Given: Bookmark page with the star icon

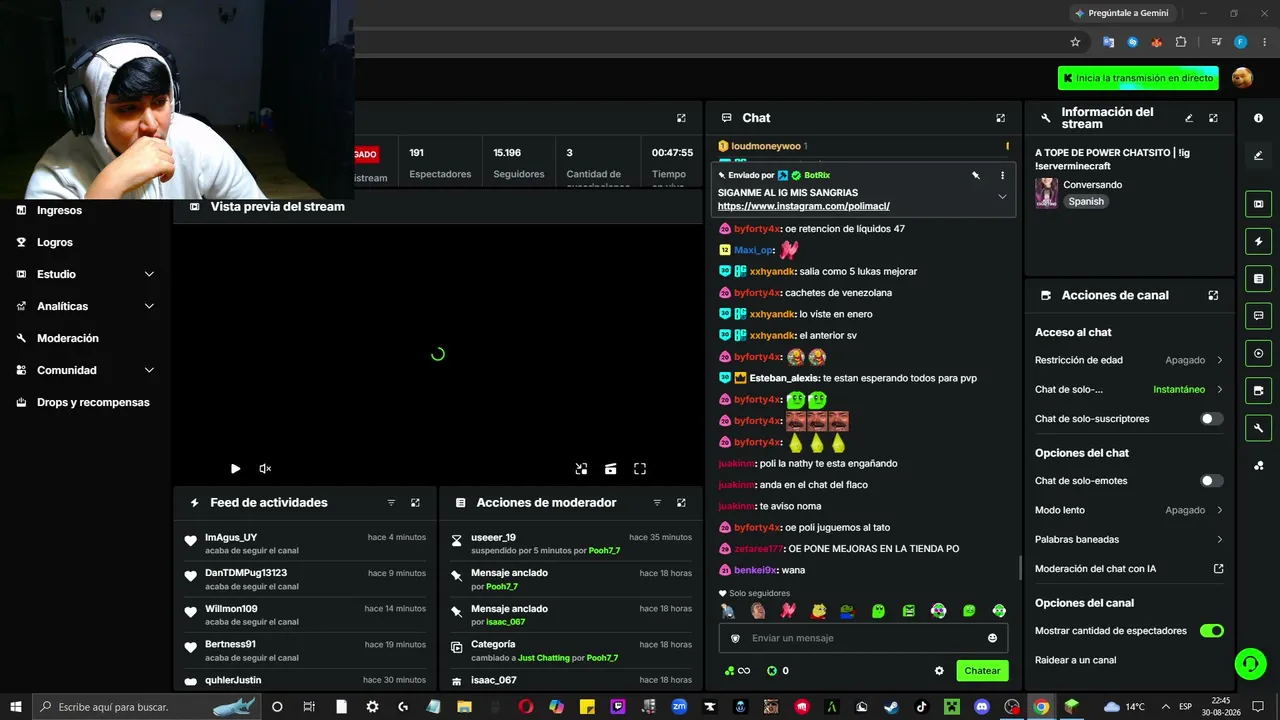Looking at the screenshot, I should (x=1075, y=42).
